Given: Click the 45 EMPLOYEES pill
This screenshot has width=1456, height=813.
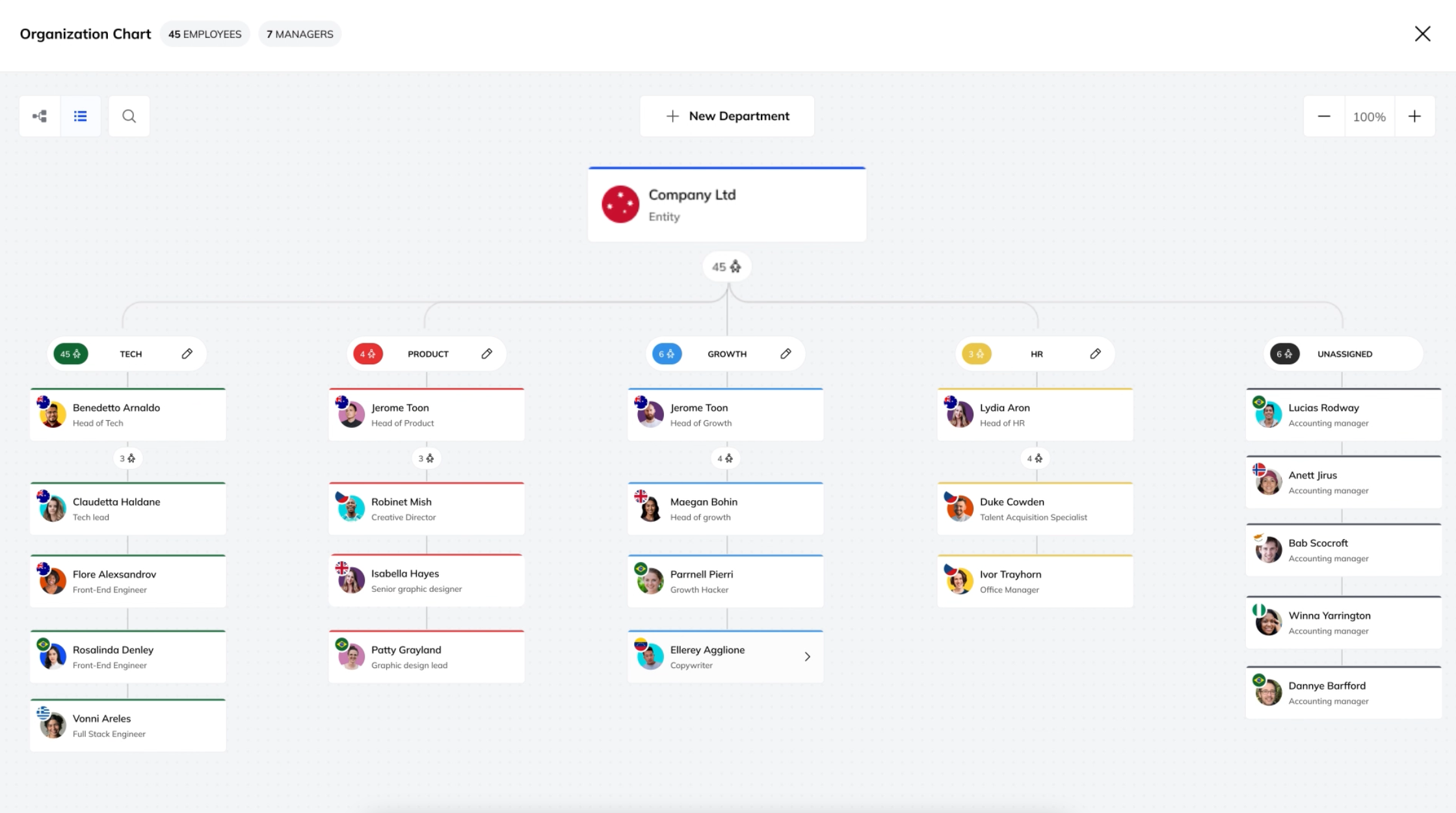Looking at the screenshot, I should point(205,34).
